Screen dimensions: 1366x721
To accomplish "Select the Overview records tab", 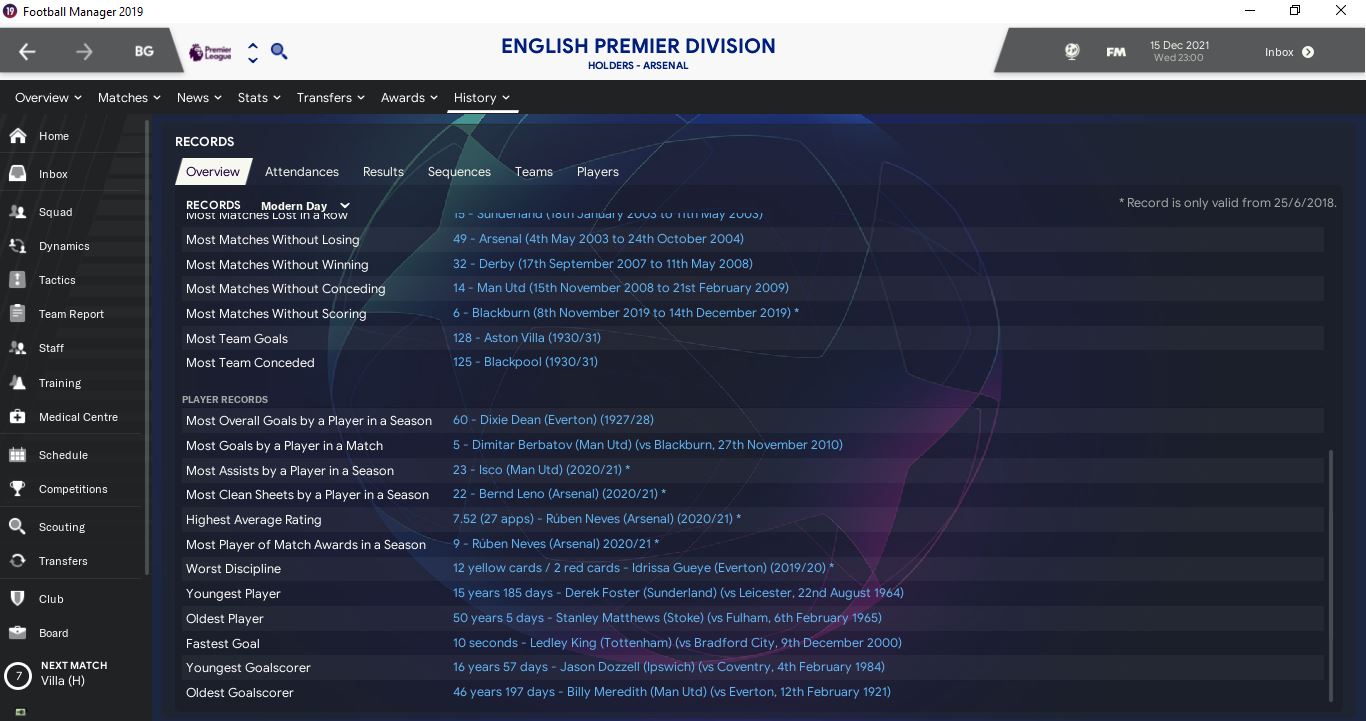I will pos(213,171).
